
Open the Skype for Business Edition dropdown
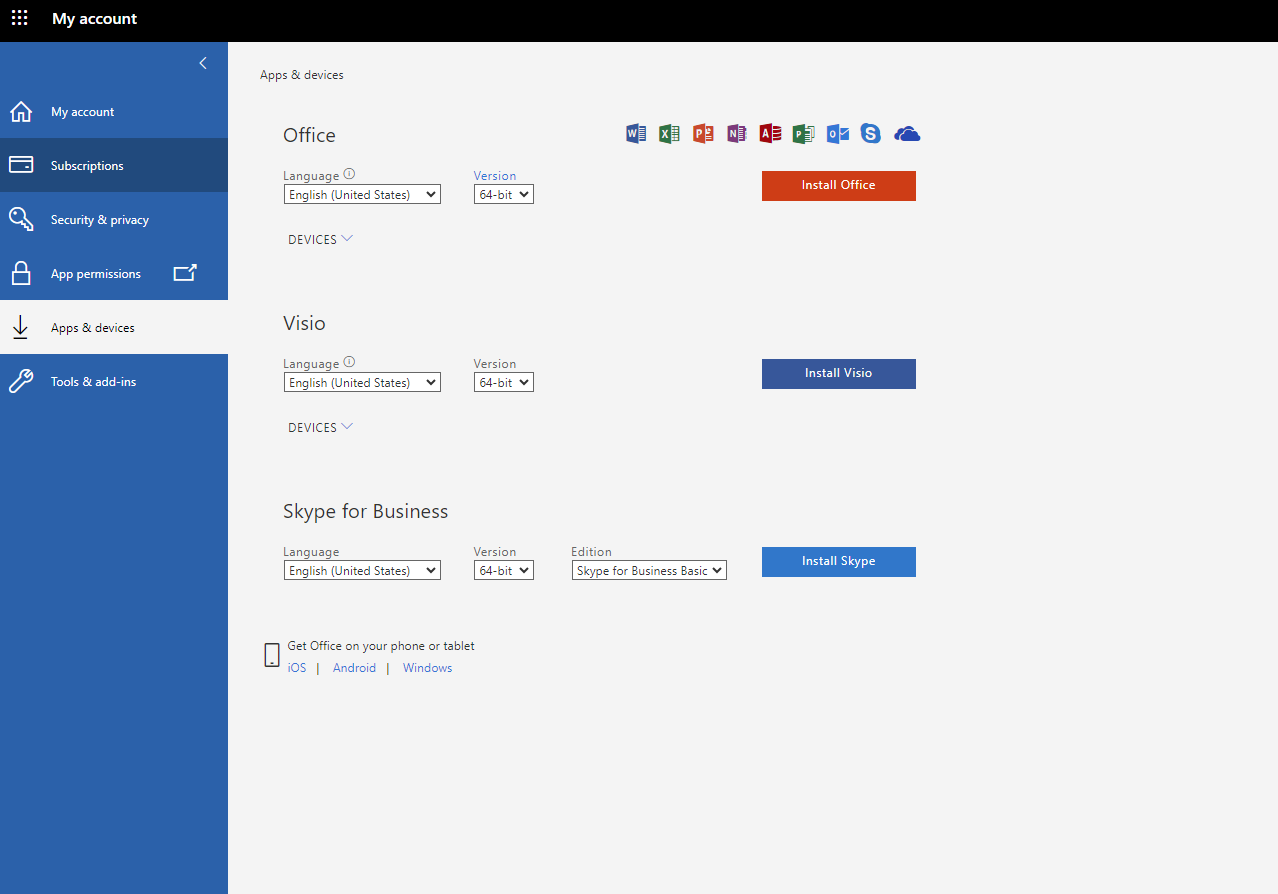649,571
